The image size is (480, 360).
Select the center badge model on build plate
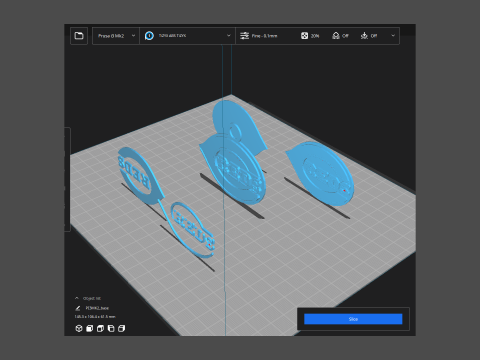tap(233, 170)
